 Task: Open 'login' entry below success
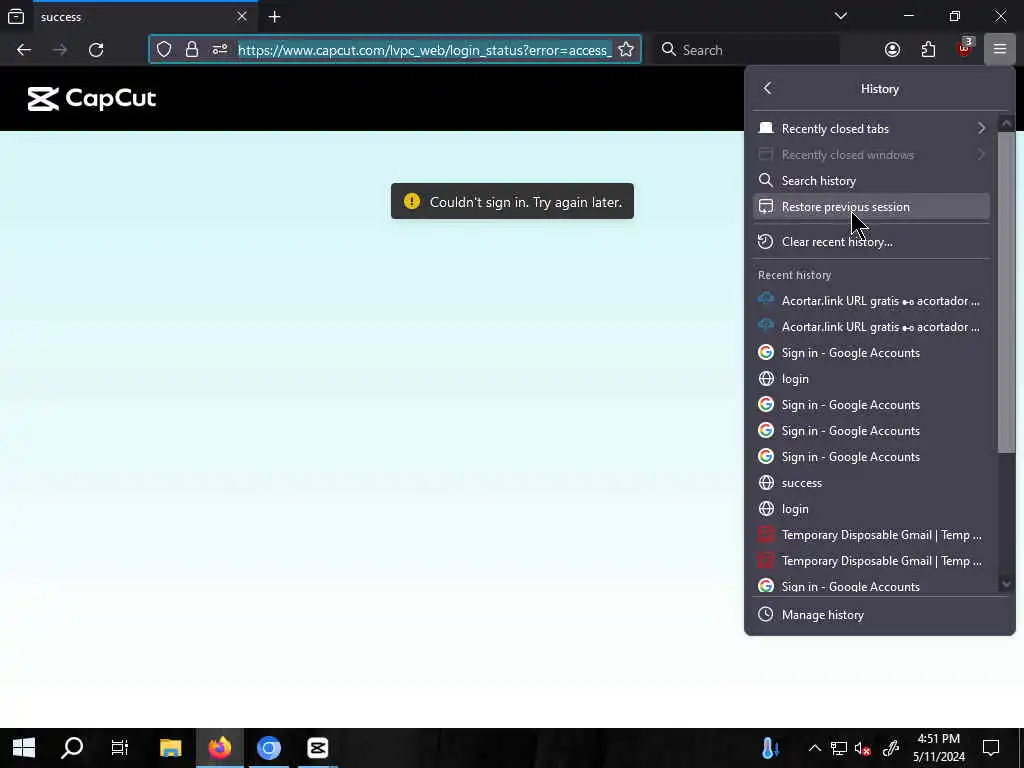871,509
